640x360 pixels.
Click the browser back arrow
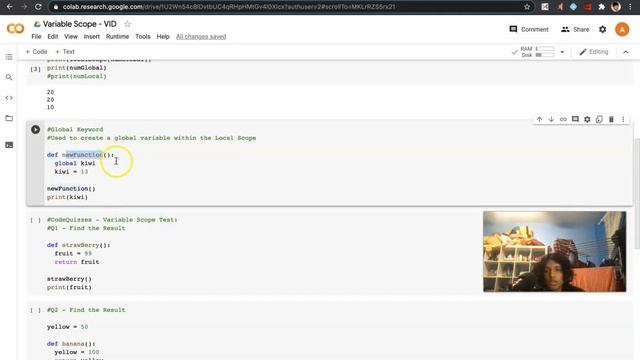coord(10,7)
